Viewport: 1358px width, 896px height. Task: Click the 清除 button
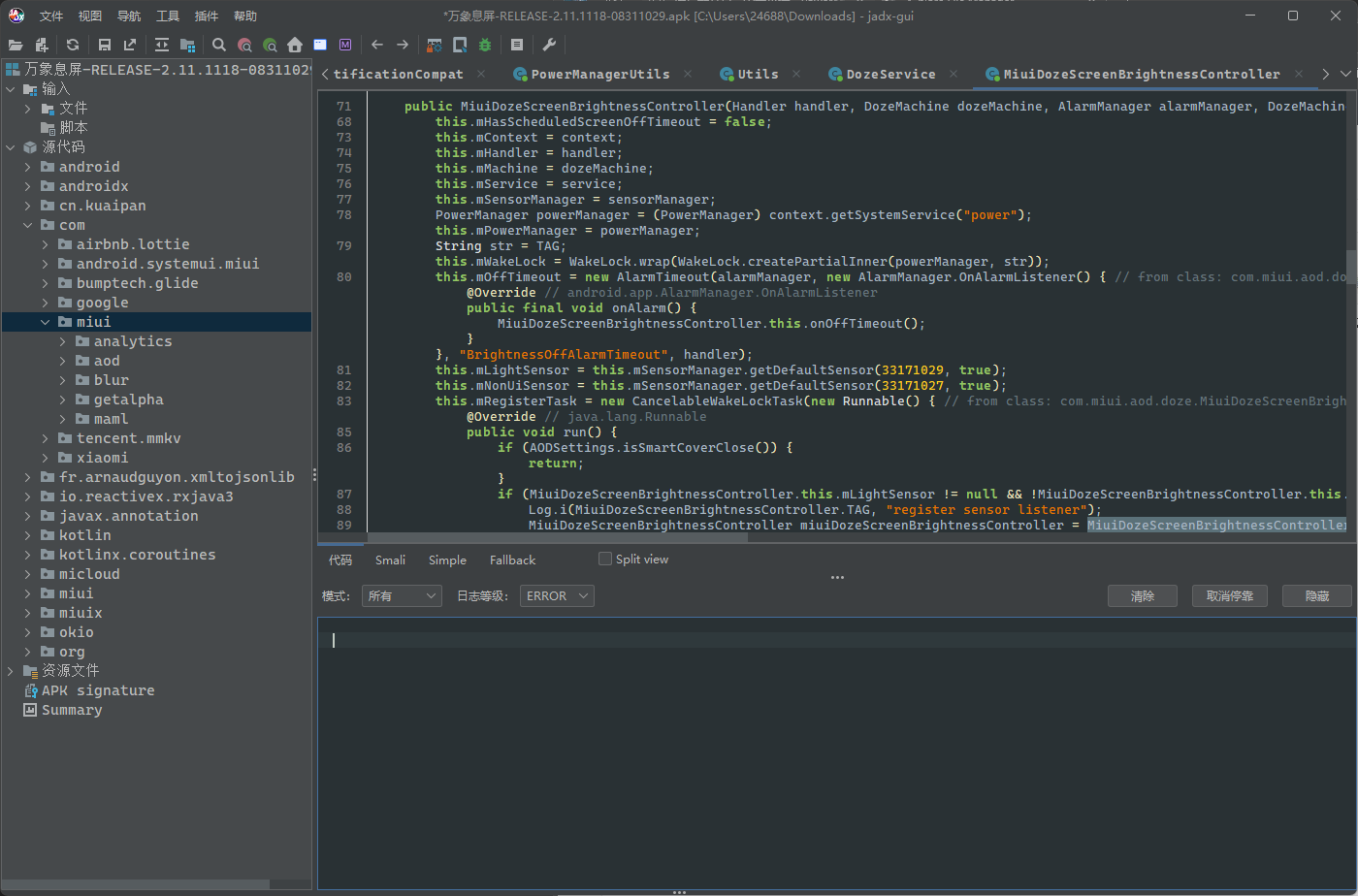1142,596
